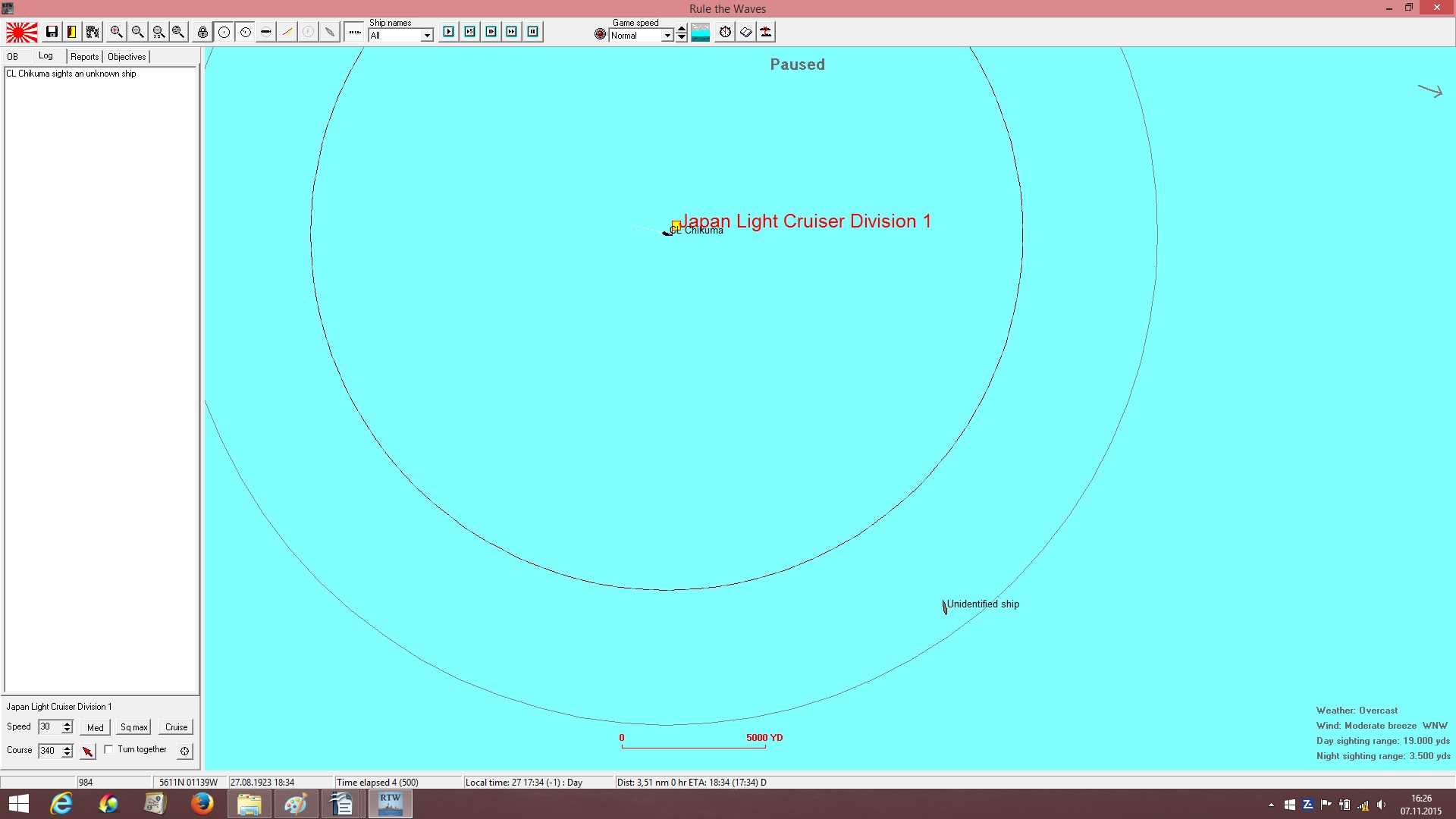Viewport: 1456px width, 819px height.
Task: Set speed with the Med button
Action: click(96, 727)
